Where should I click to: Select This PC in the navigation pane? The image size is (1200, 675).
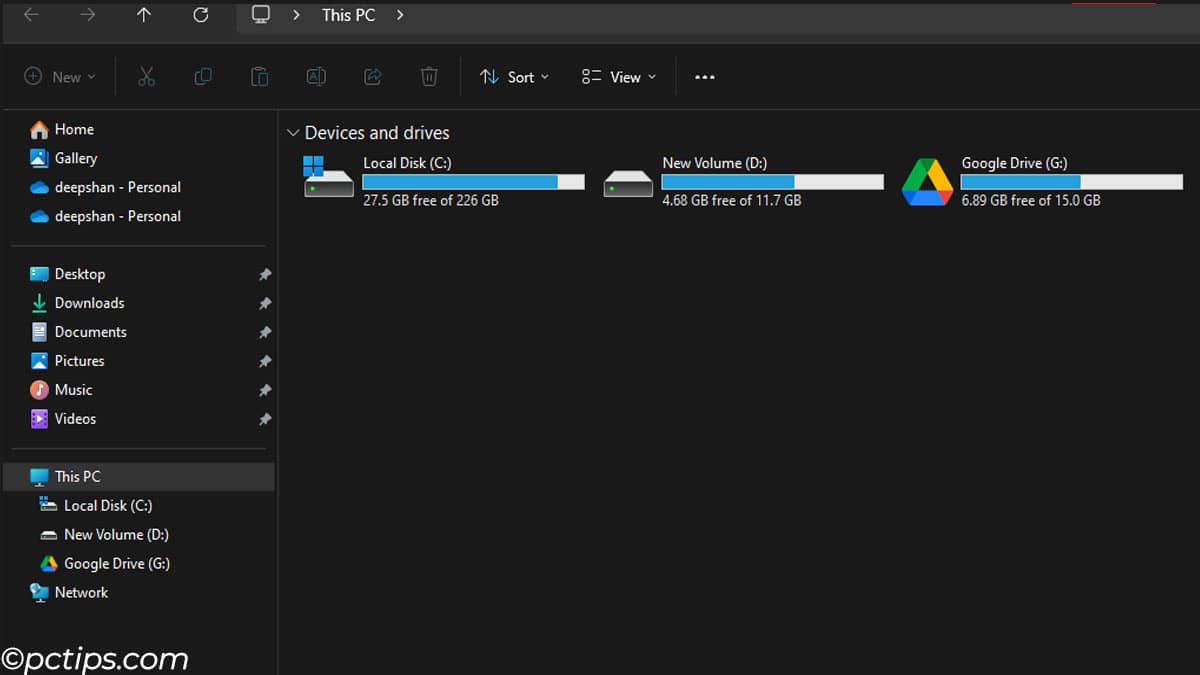click(139, 477)
